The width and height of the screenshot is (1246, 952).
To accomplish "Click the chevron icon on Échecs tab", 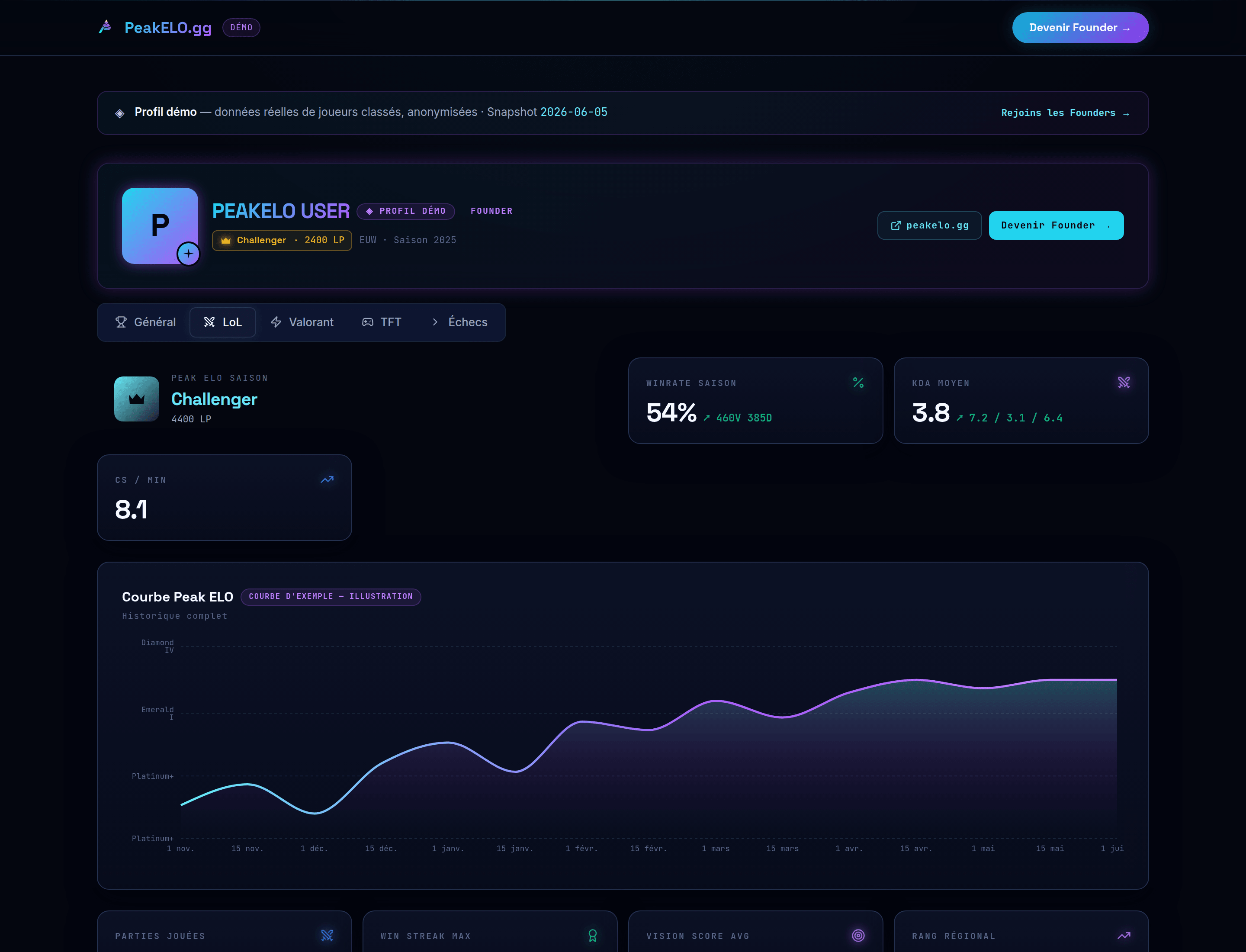I will point(435,322).
